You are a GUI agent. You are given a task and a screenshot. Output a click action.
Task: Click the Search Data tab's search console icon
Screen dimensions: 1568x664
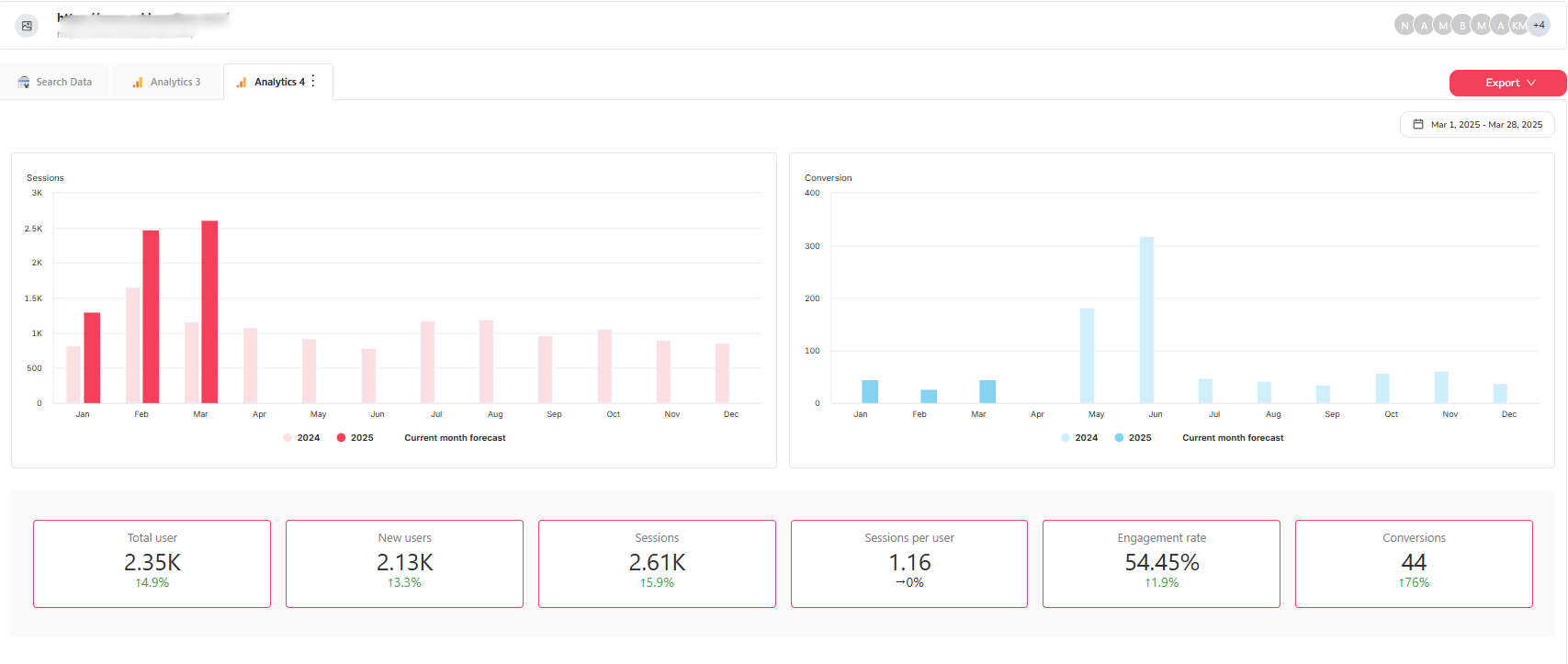pos(24,83)
